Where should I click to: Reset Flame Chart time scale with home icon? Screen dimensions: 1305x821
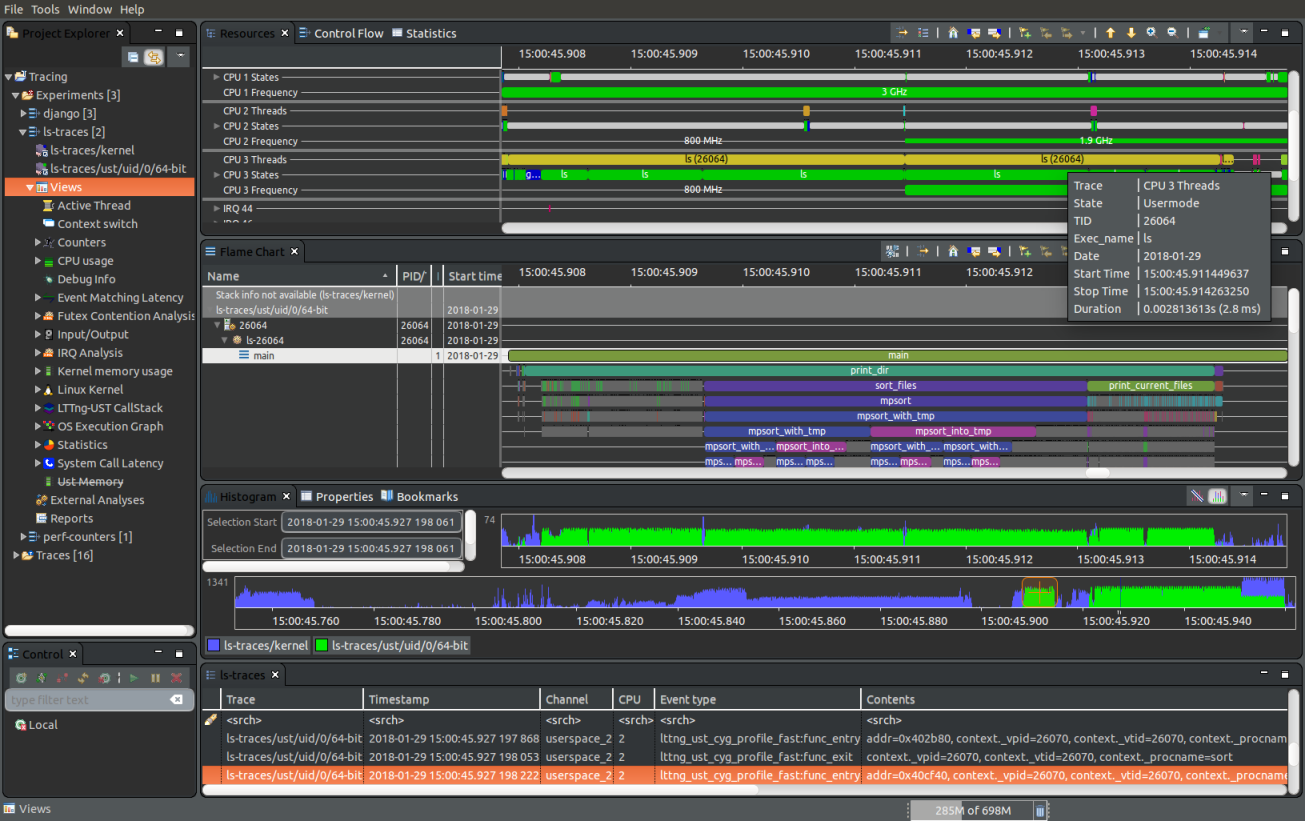pyautogui.click(x=953, y=251)
